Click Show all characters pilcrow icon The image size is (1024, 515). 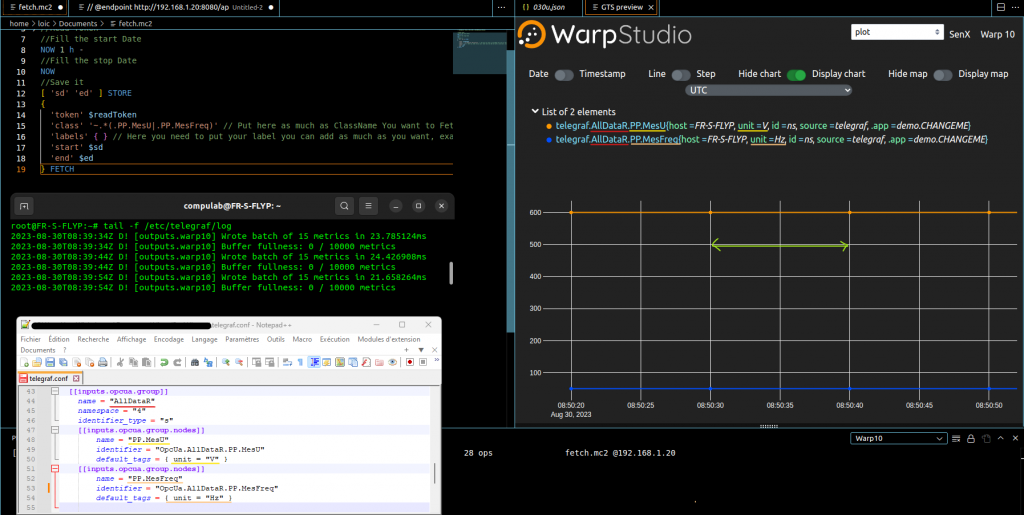coord(300,362)
